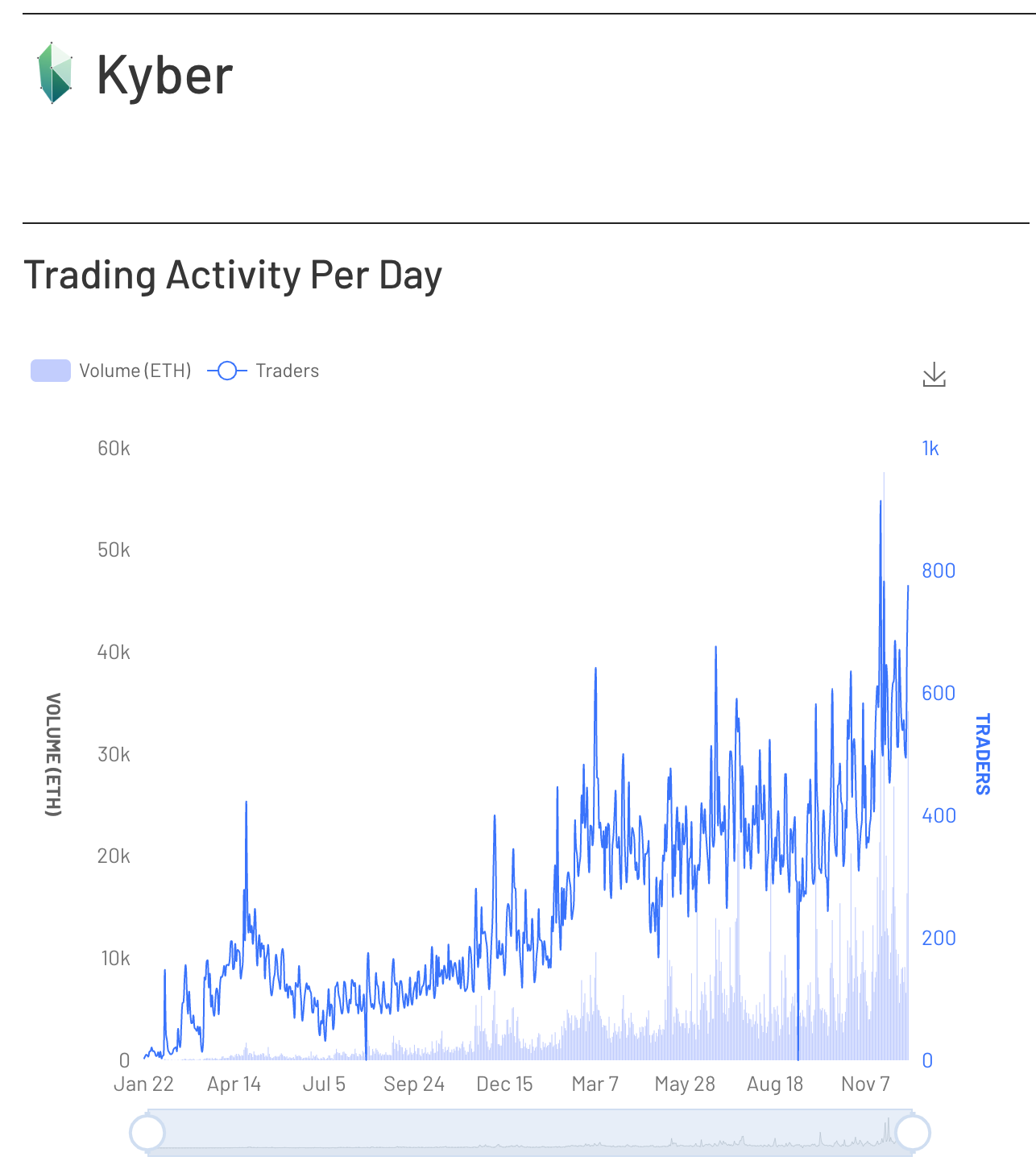
Task: Click the left zoom slider handle
Action: [147, 1132]
